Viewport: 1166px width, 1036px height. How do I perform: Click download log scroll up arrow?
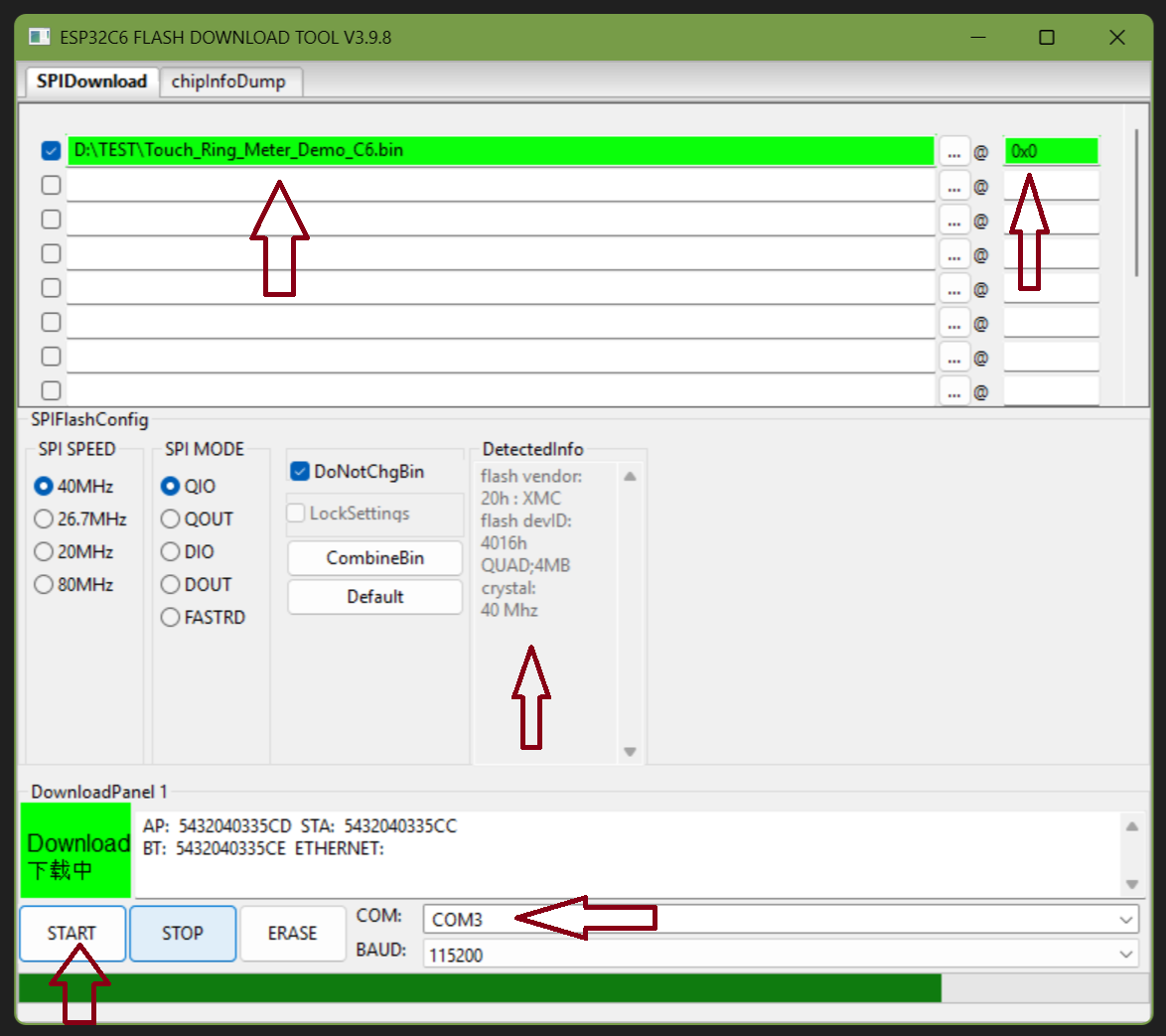(1132, 826)
